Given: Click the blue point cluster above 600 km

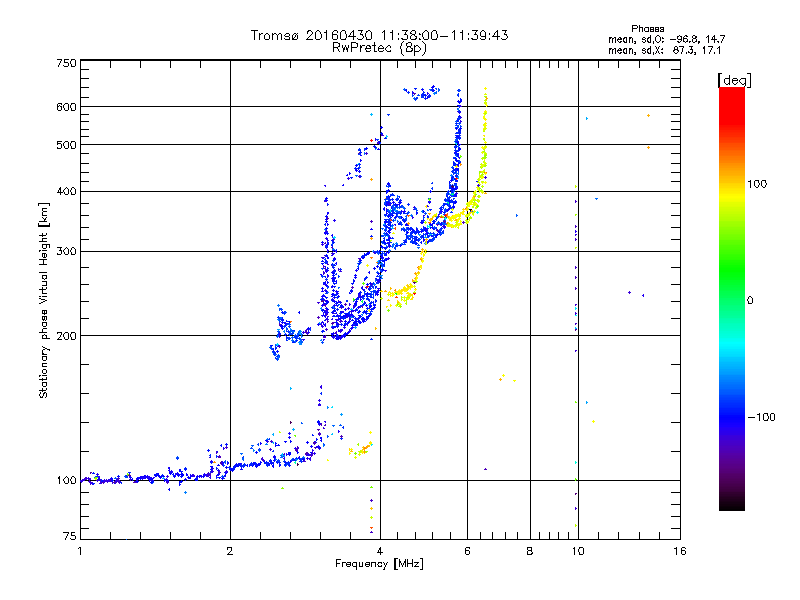Looking at the screenshot, I should coord(422,93).
